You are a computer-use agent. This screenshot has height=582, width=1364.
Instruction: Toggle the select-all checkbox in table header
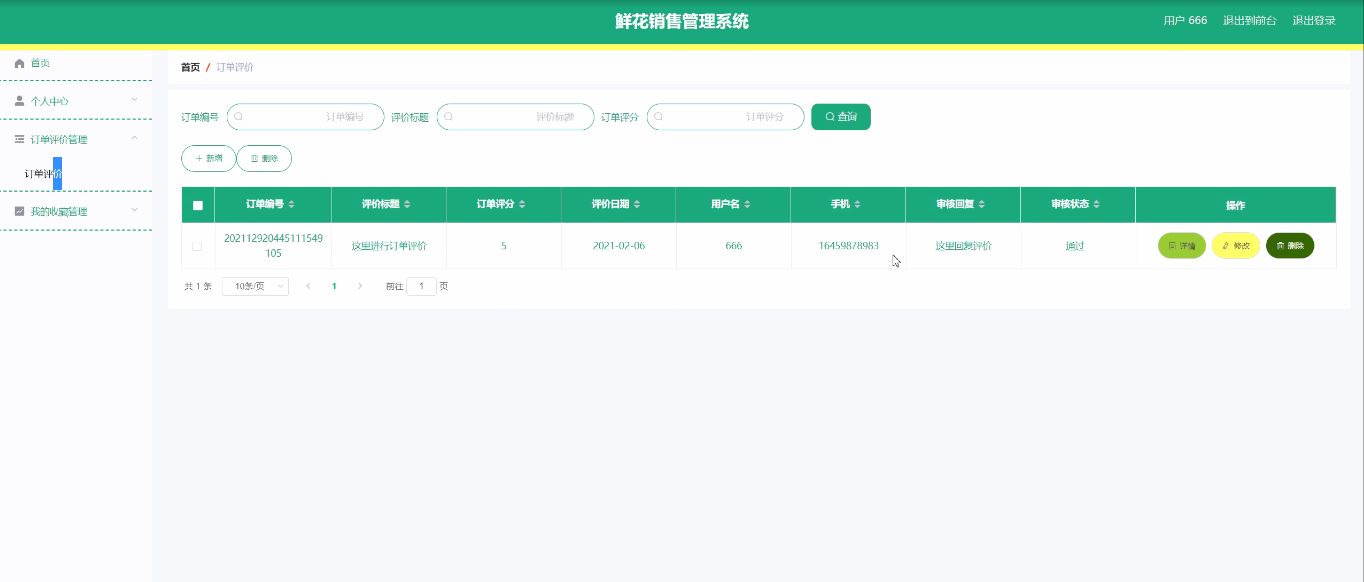tap(197, 205)
